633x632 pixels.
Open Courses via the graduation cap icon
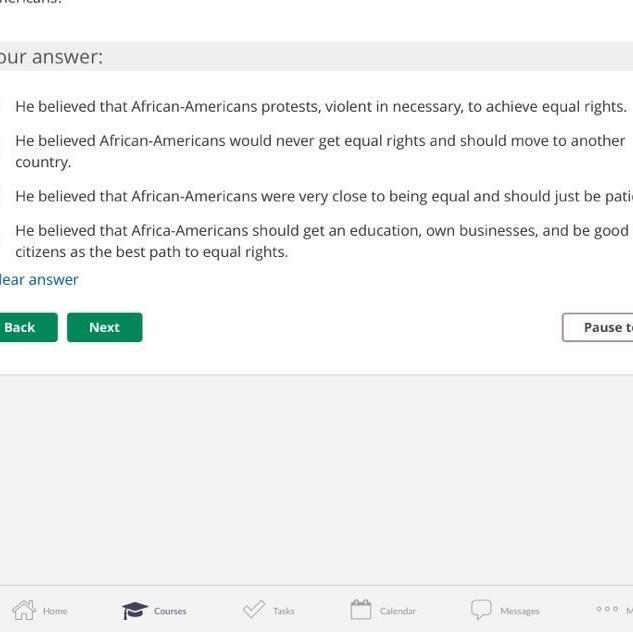point(135,609)
